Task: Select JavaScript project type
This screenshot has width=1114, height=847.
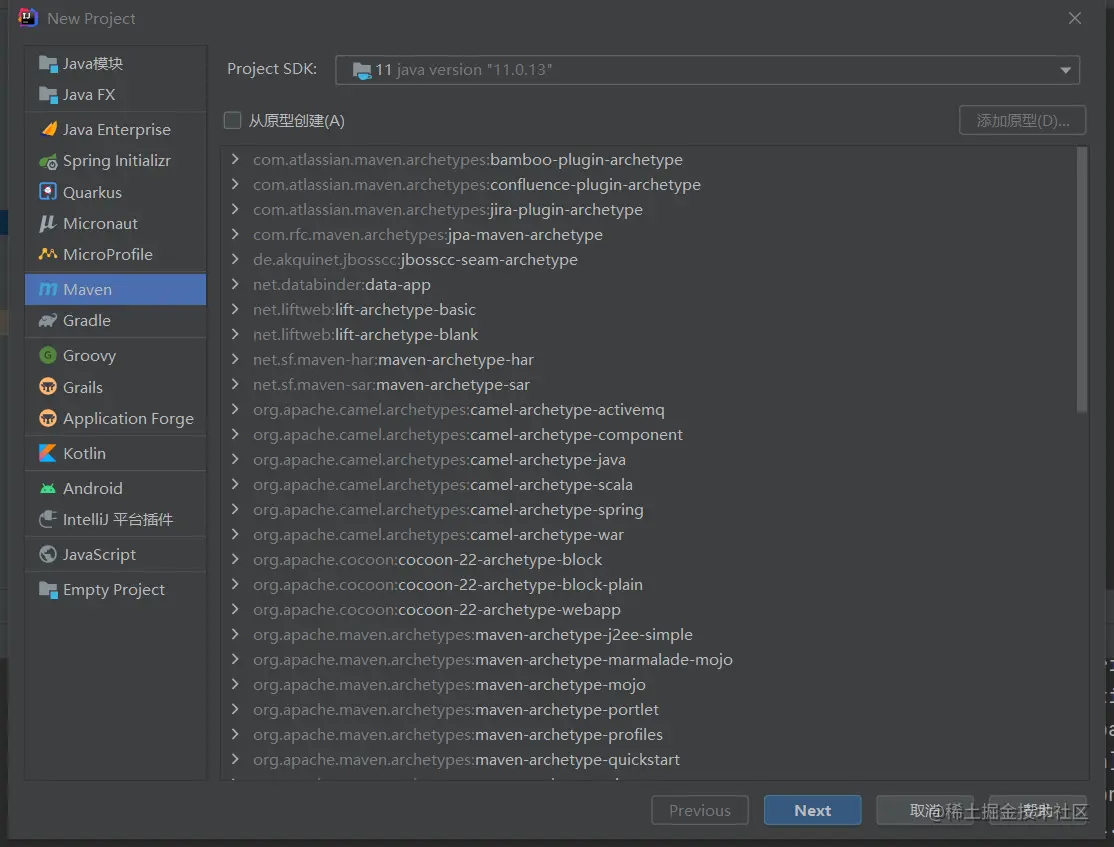Action: point(116,554)
